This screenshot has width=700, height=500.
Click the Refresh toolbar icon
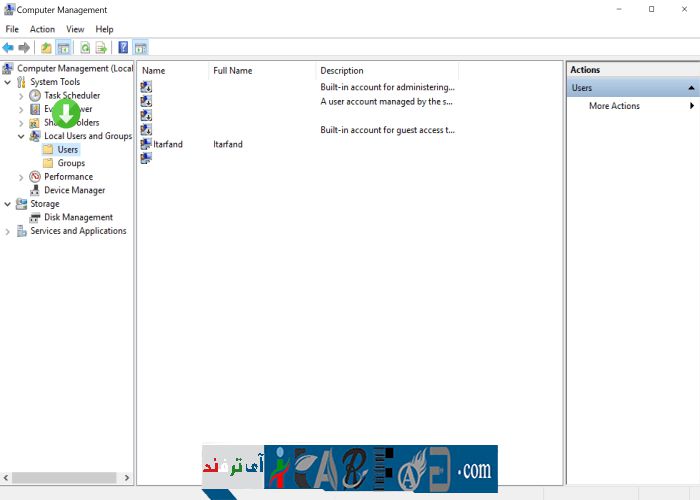[x=85, y=47]
